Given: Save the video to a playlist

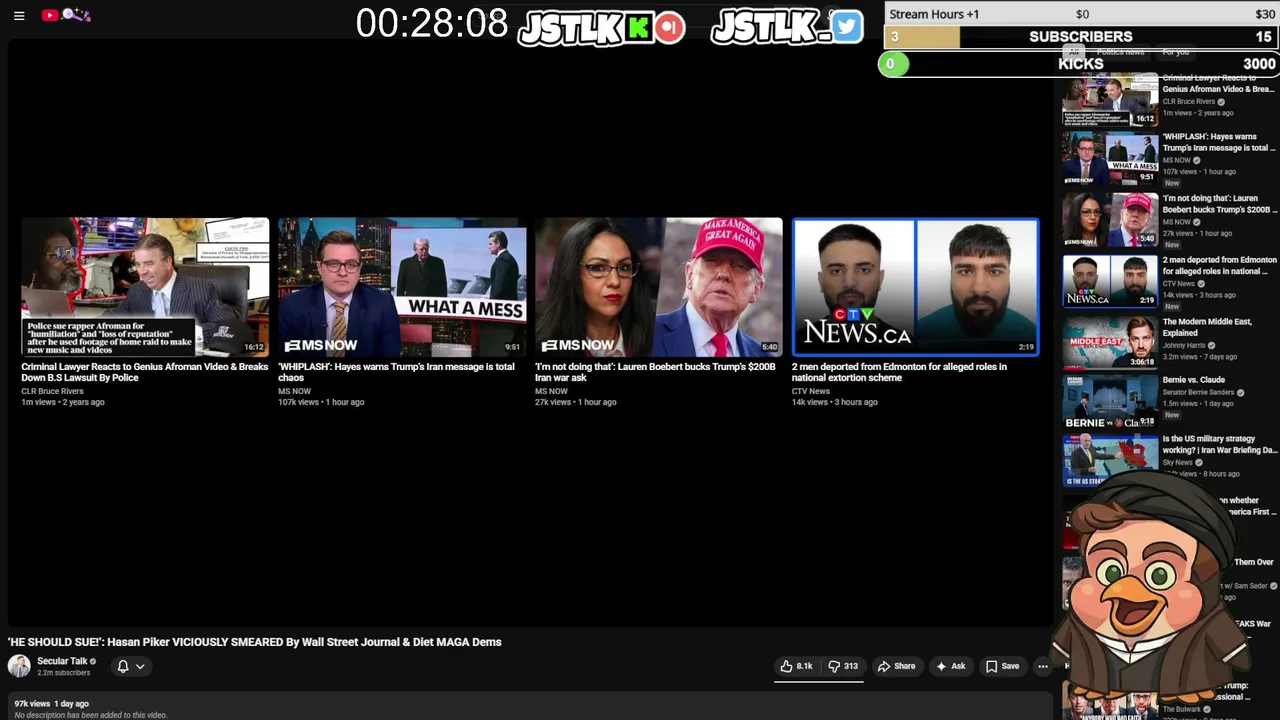Looking at the screenshot, I should 1002,666.
